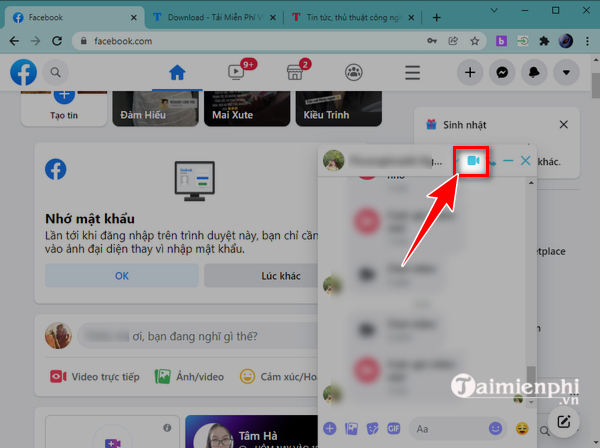Click the share page icon in address bar
This screenshot has height=448, width=600.
pyautogui.click(x=453, y=41)
